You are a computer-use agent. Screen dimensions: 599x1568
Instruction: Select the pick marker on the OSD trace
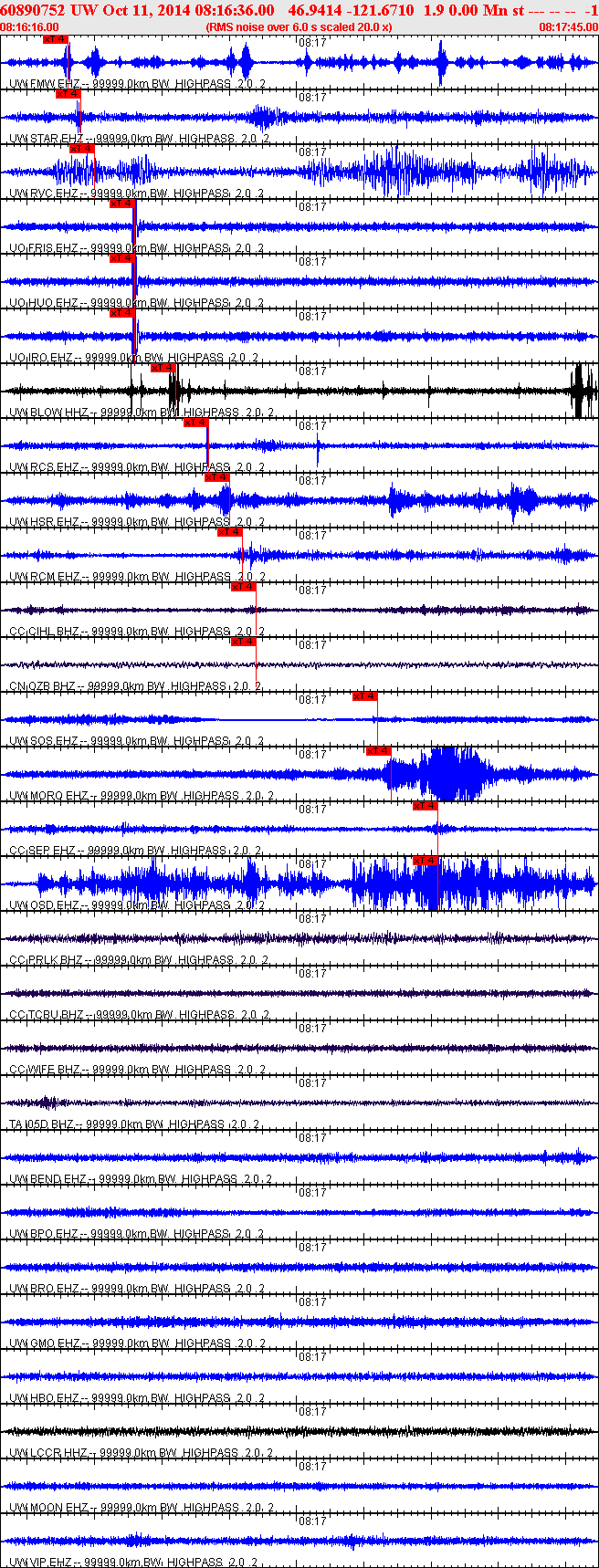(425, 861)
